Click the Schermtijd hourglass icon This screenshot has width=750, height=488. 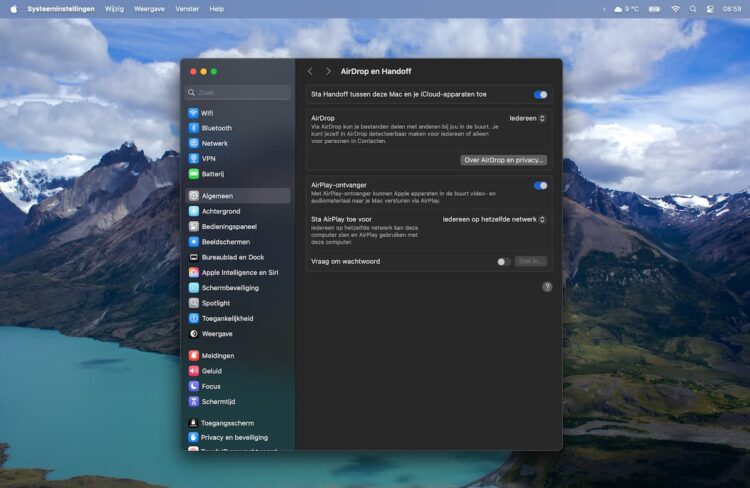(194, 401)
